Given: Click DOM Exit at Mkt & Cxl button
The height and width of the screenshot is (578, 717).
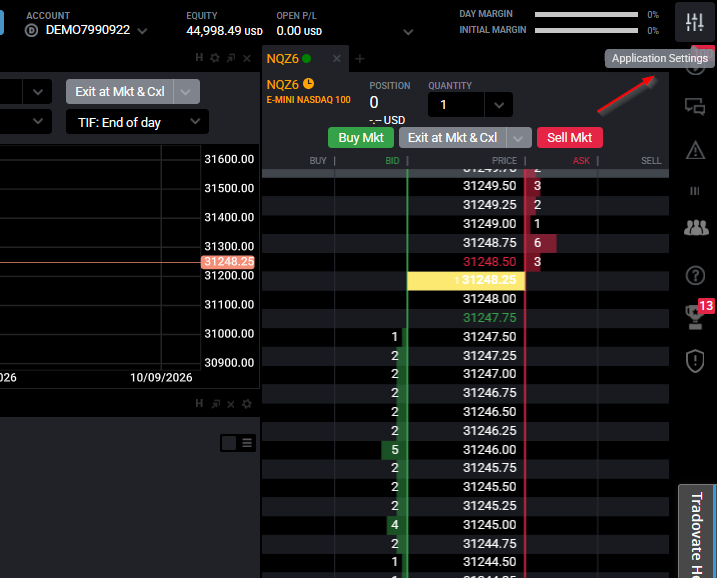Looking at the screenshot, I should click(452, 138).
